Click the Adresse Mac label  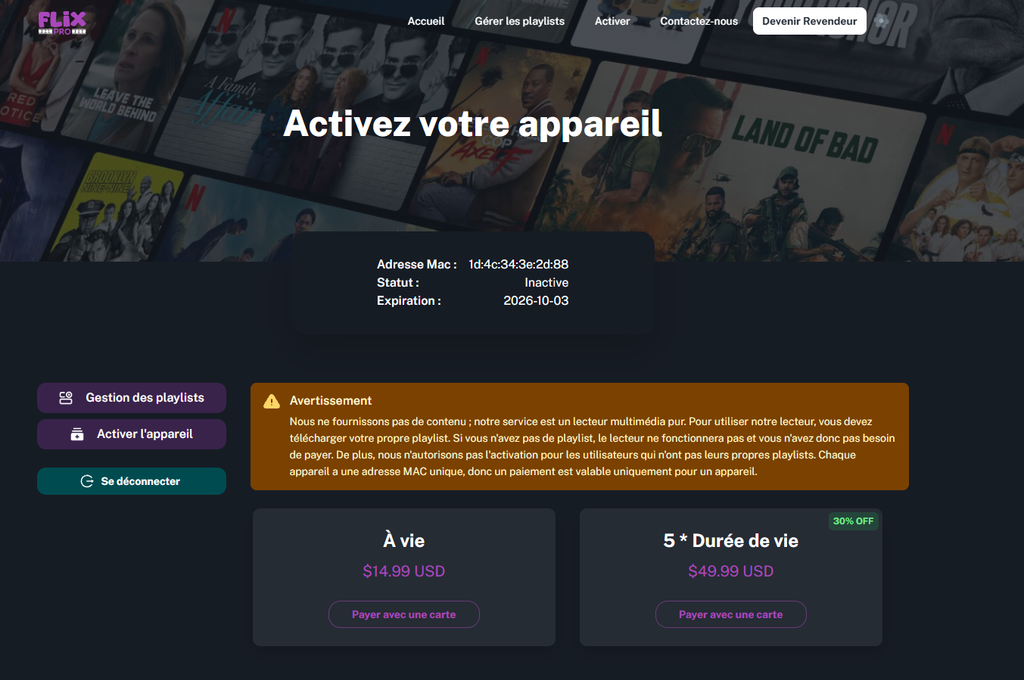[417, 265]
